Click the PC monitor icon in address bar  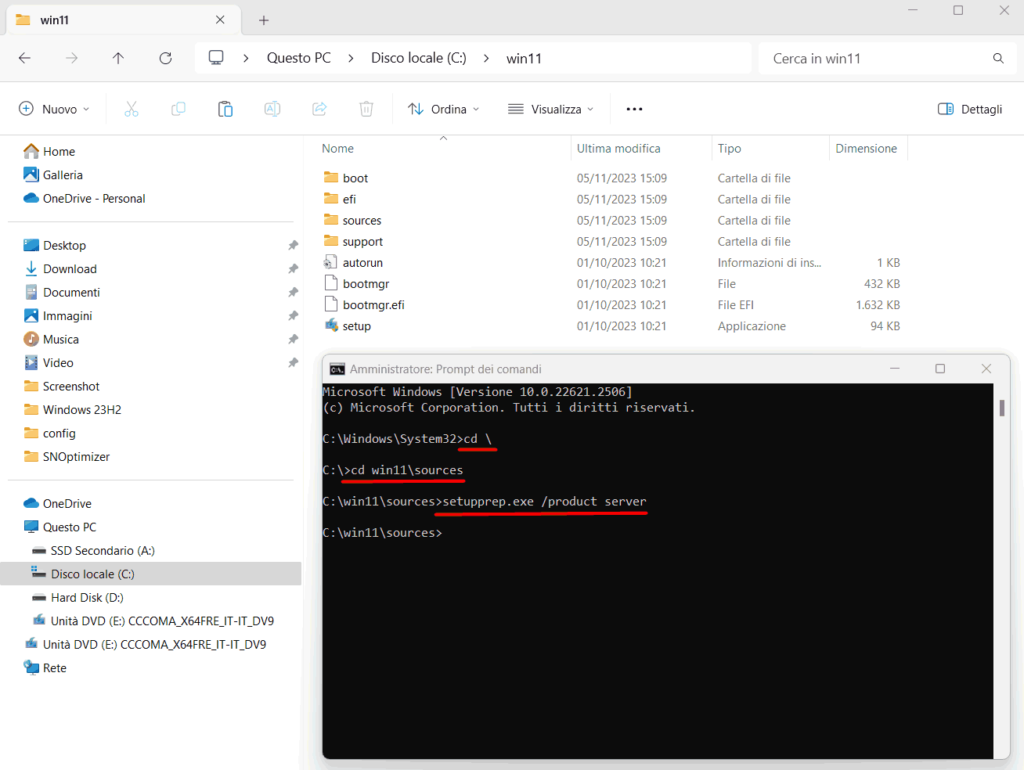(216, 58)
